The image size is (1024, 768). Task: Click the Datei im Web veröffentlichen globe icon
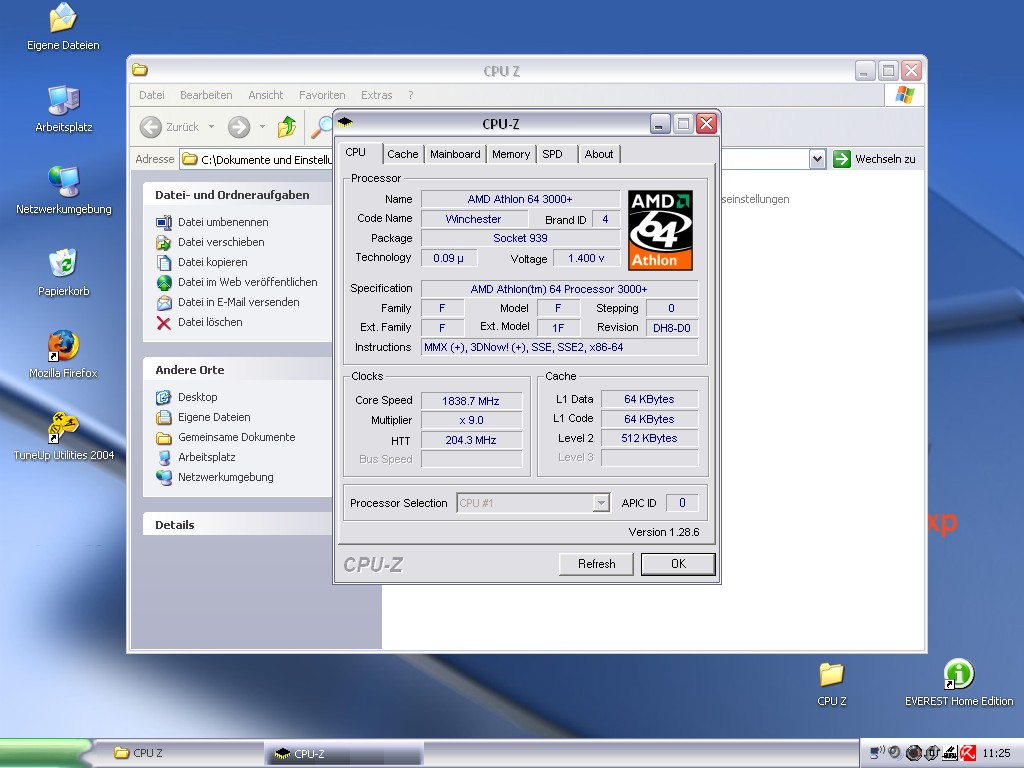164,283
